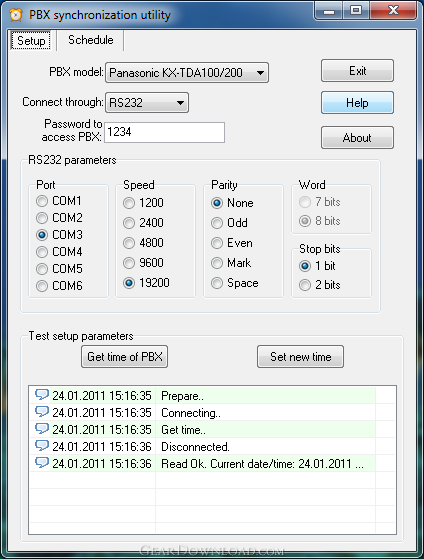424x559 pixels.
Task: Choose the 9600 speed option
Action: point(129,263)
